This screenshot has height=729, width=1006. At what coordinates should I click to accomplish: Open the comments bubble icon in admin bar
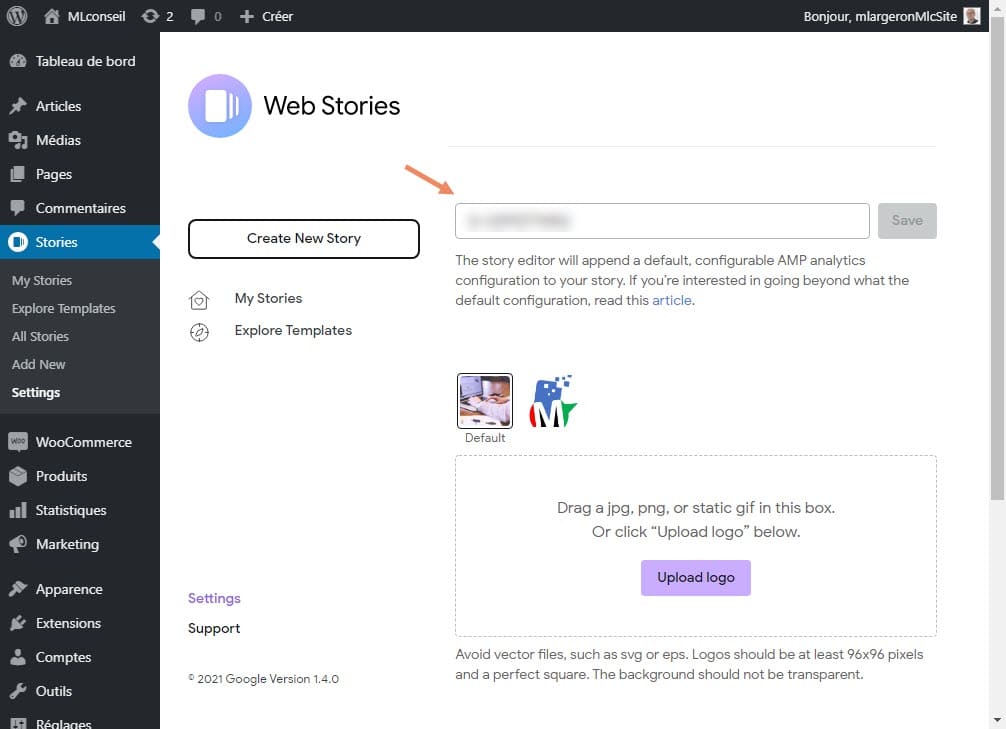(x=198, y=16)
